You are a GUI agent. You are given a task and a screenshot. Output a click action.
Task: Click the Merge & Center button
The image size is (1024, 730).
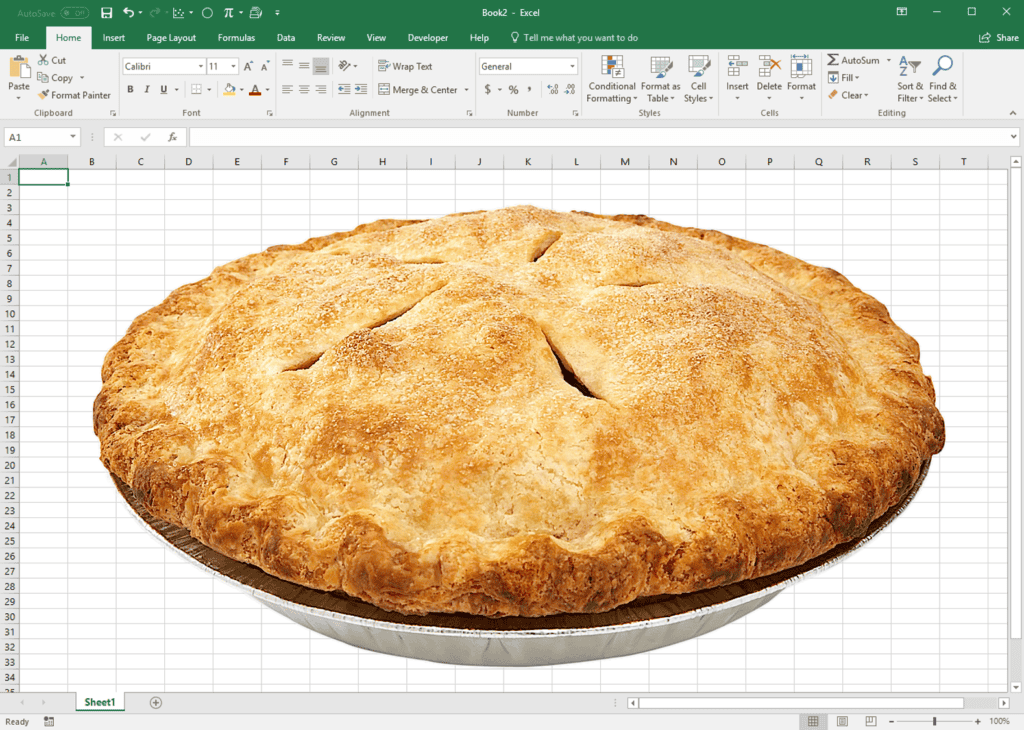pyautogui.click(x=418, y=89)
